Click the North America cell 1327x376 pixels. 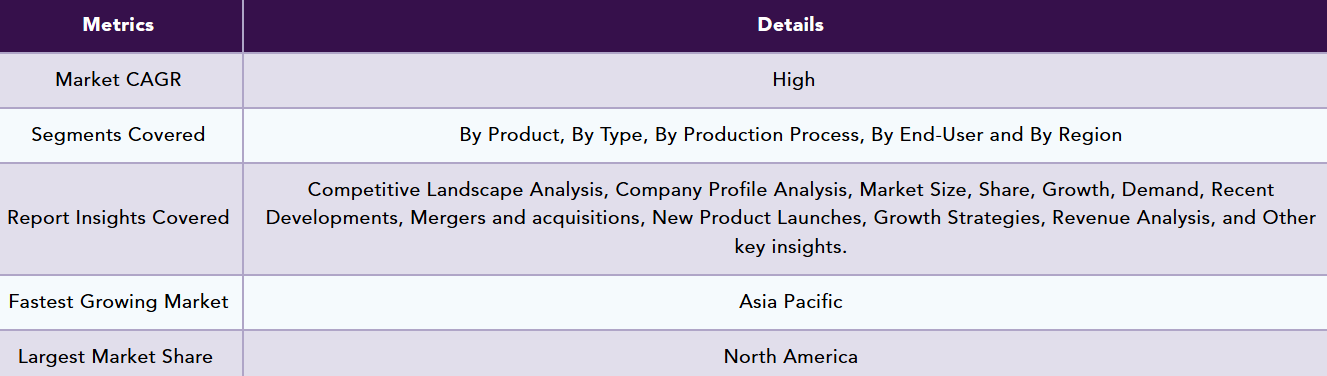790,357
